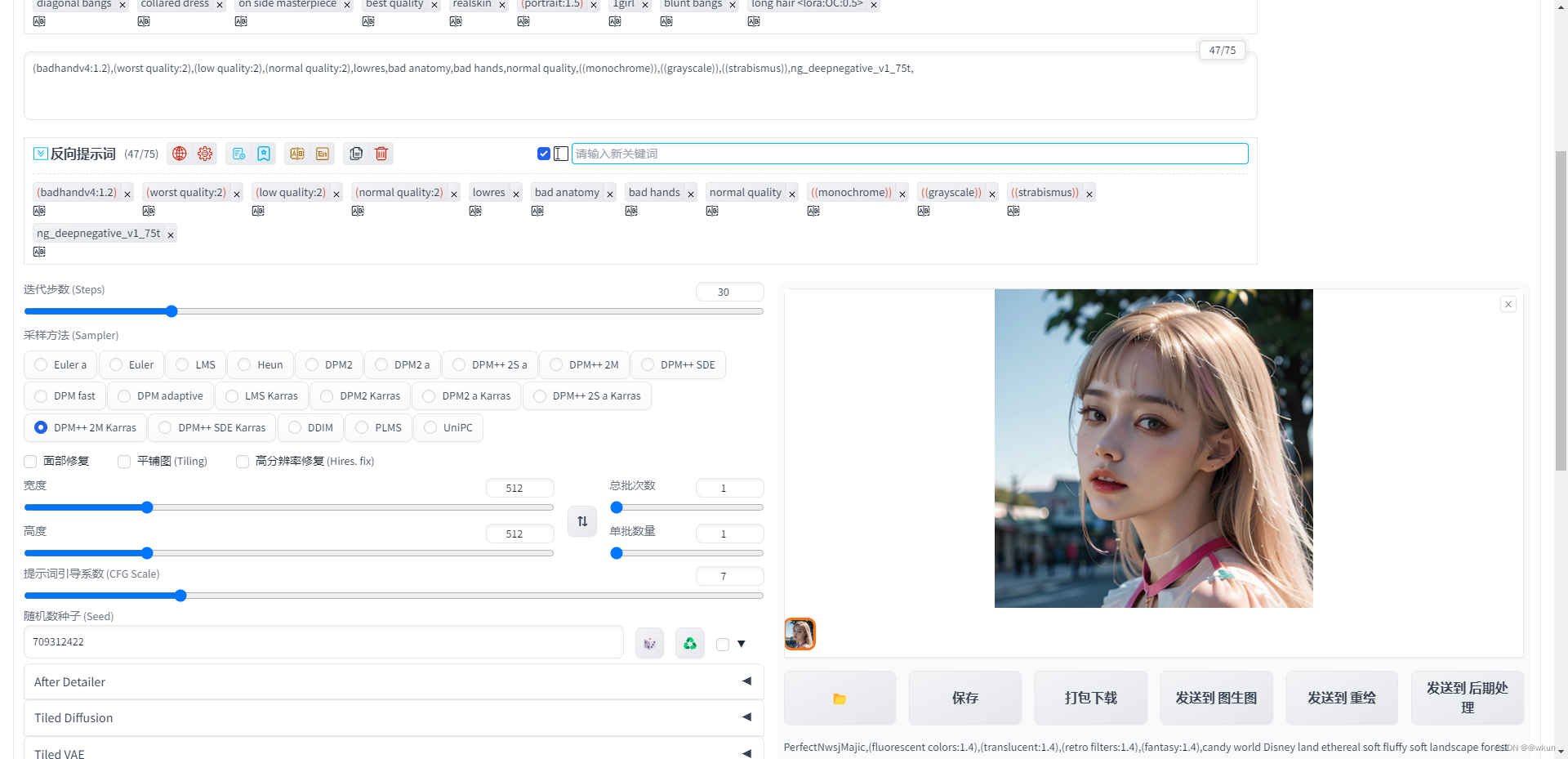Remove the bad anatomy tag
This screenshot has width=1568, height=759.
coord(610,194)
